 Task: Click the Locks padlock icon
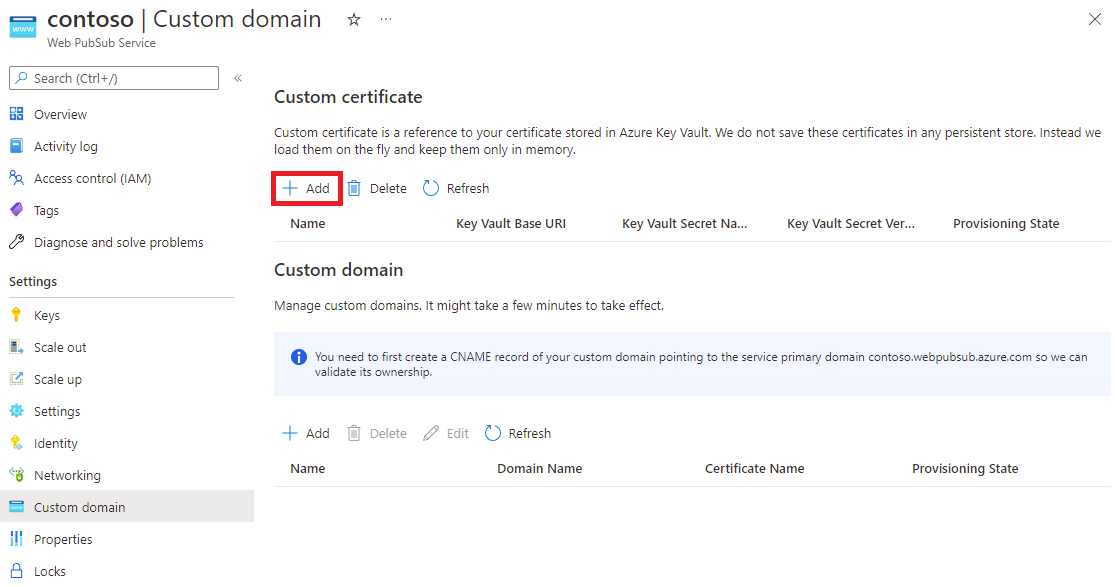click(x=16, y=571)
